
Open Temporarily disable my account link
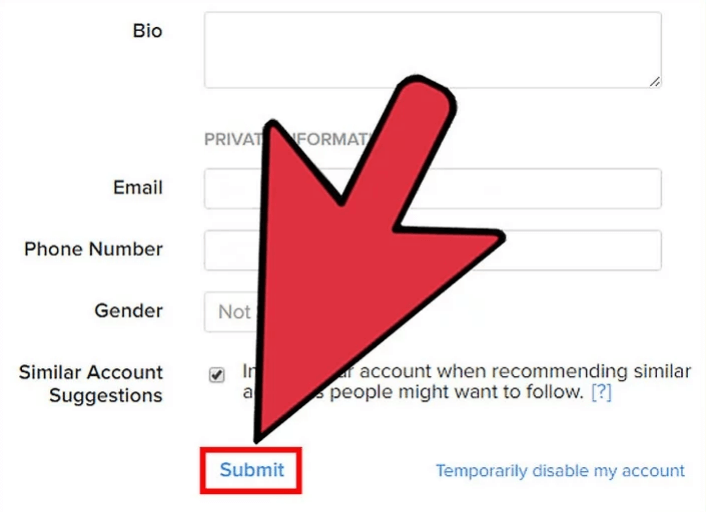(x=560, y=470)
